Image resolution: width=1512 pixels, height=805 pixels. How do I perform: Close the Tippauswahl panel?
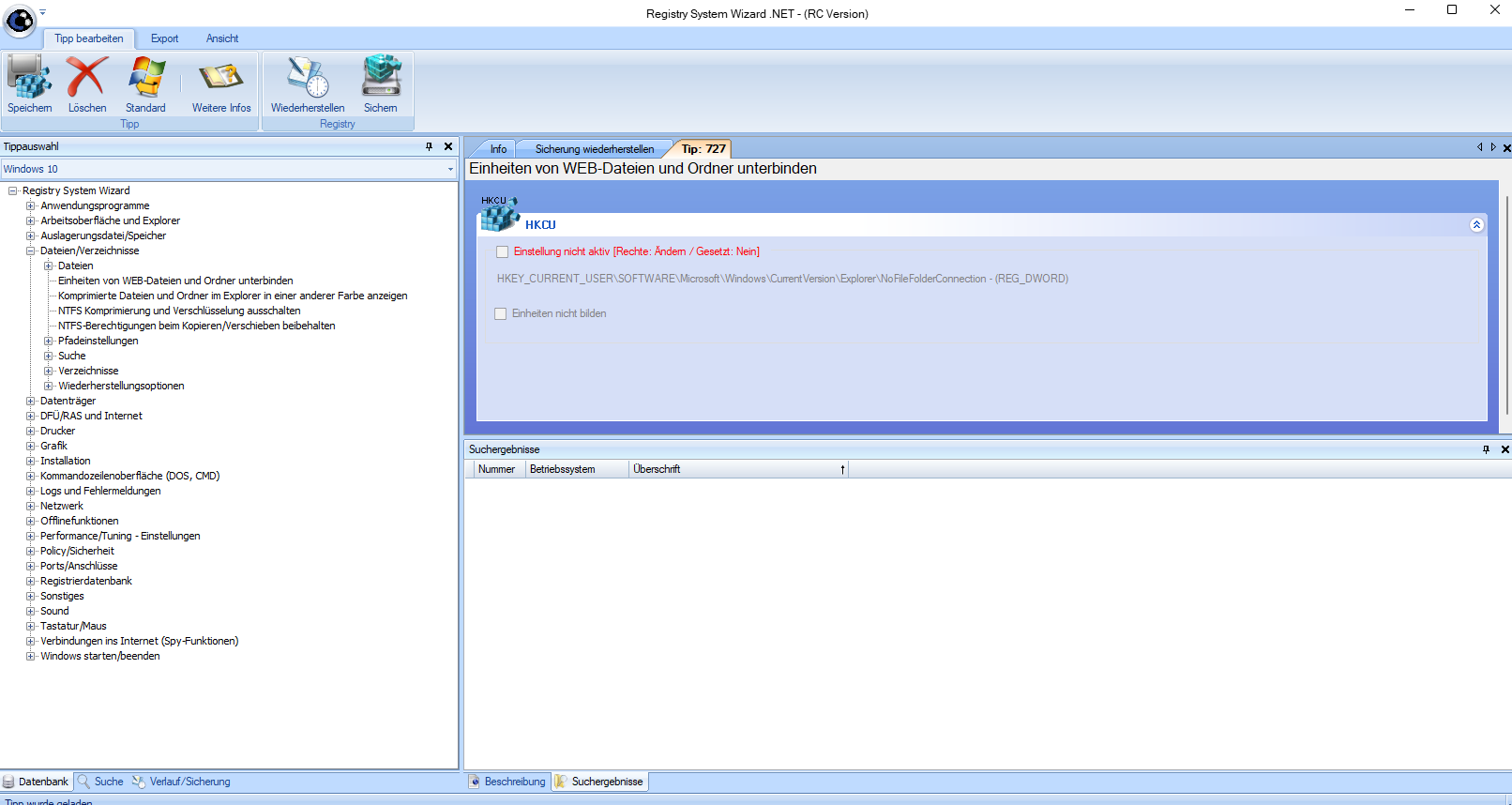[x=448, y=146]
